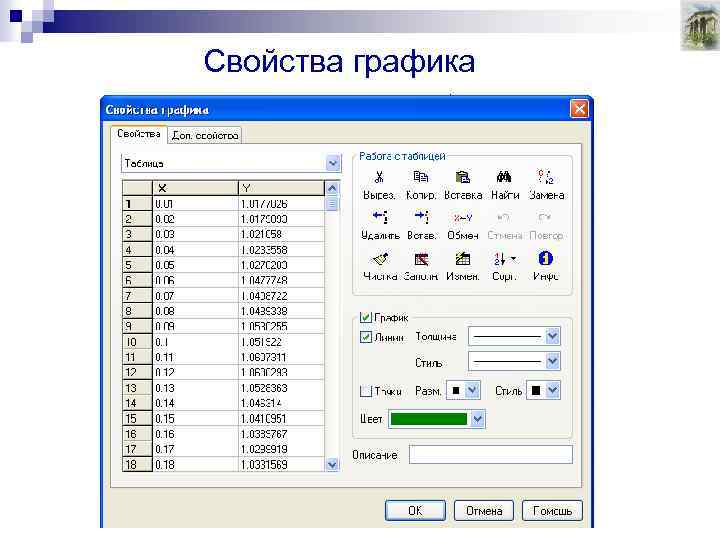
Task: Click the building thumbnail in slide corner
Action: (700, 25)
